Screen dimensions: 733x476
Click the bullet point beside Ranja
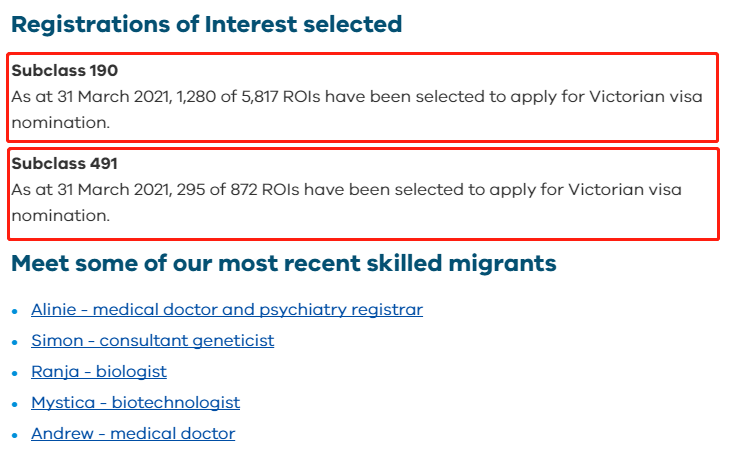tap(15, 373)
